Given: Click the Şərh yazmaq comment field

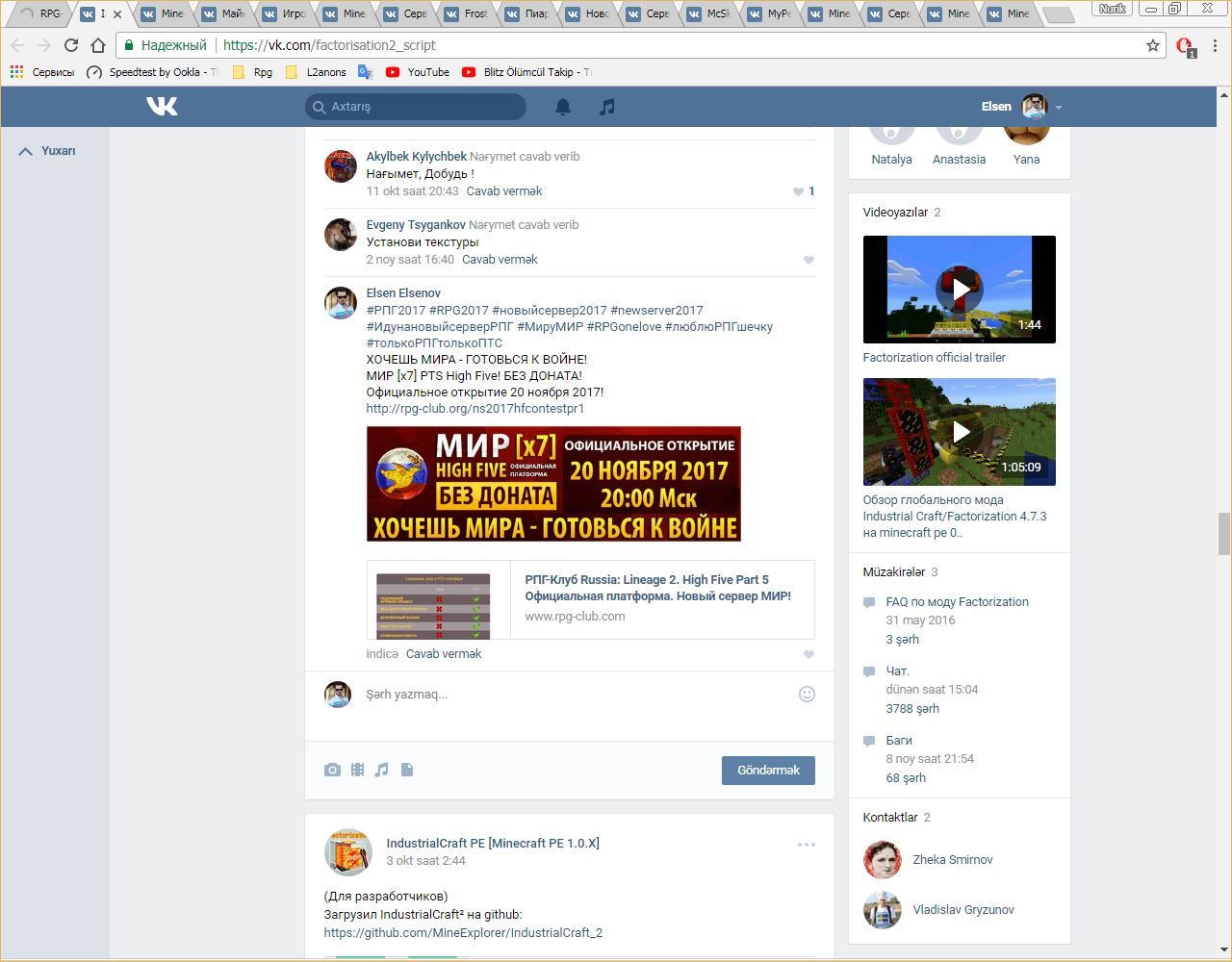Looking at the screenshot, I should 573,695.
